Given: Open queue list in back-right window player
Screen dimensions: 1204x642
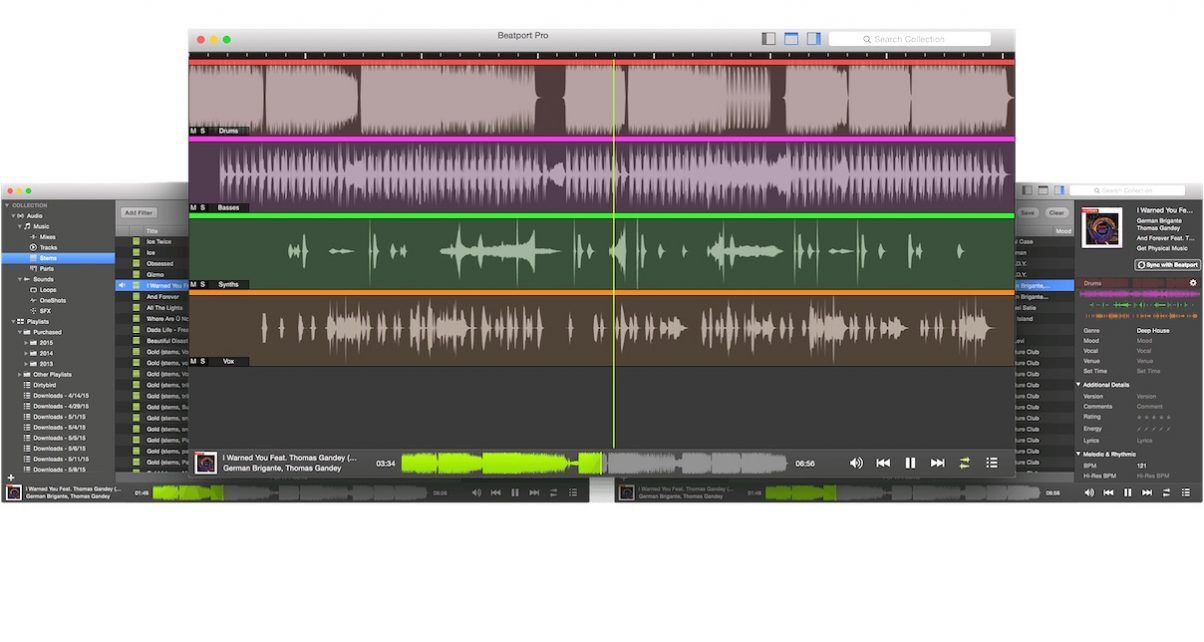Looking at the screenshot, I should click(x=1186, y=493).
